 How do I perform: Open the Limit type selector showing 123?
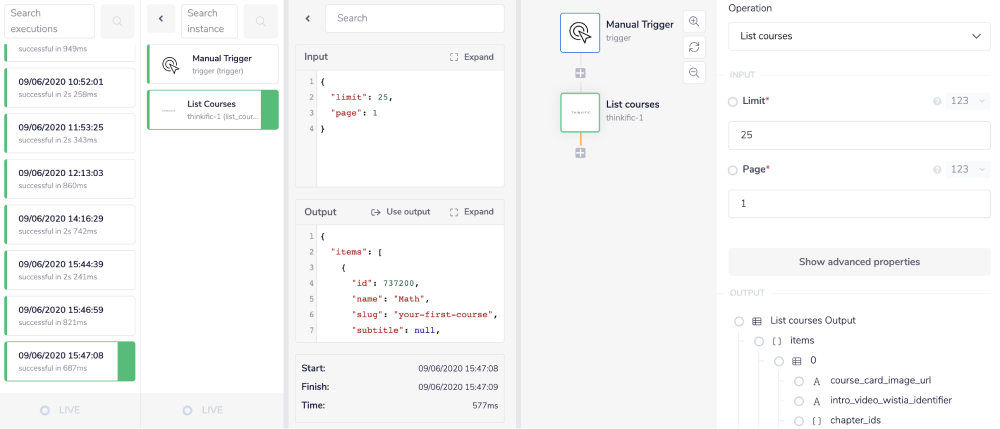[968, 101]
